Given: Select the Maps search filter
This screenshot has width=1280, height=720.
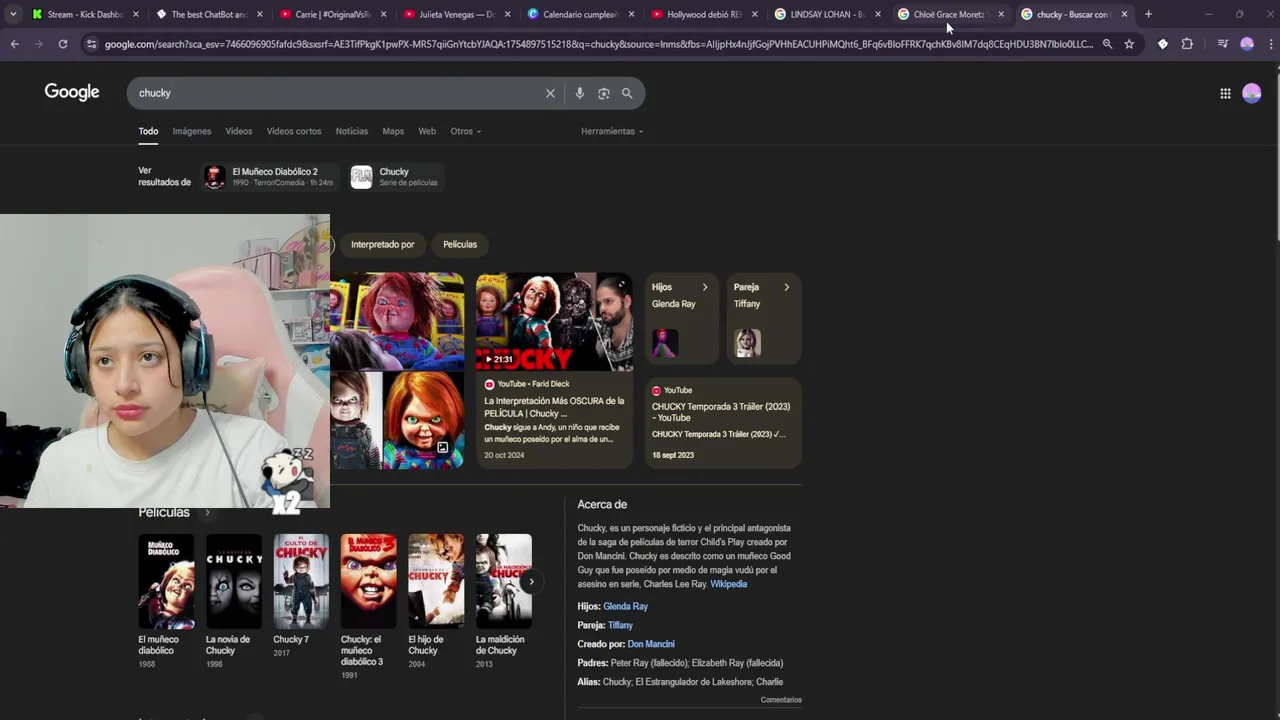Looking at the screenshot, I should pyautogui.click(x=393, y=131).
